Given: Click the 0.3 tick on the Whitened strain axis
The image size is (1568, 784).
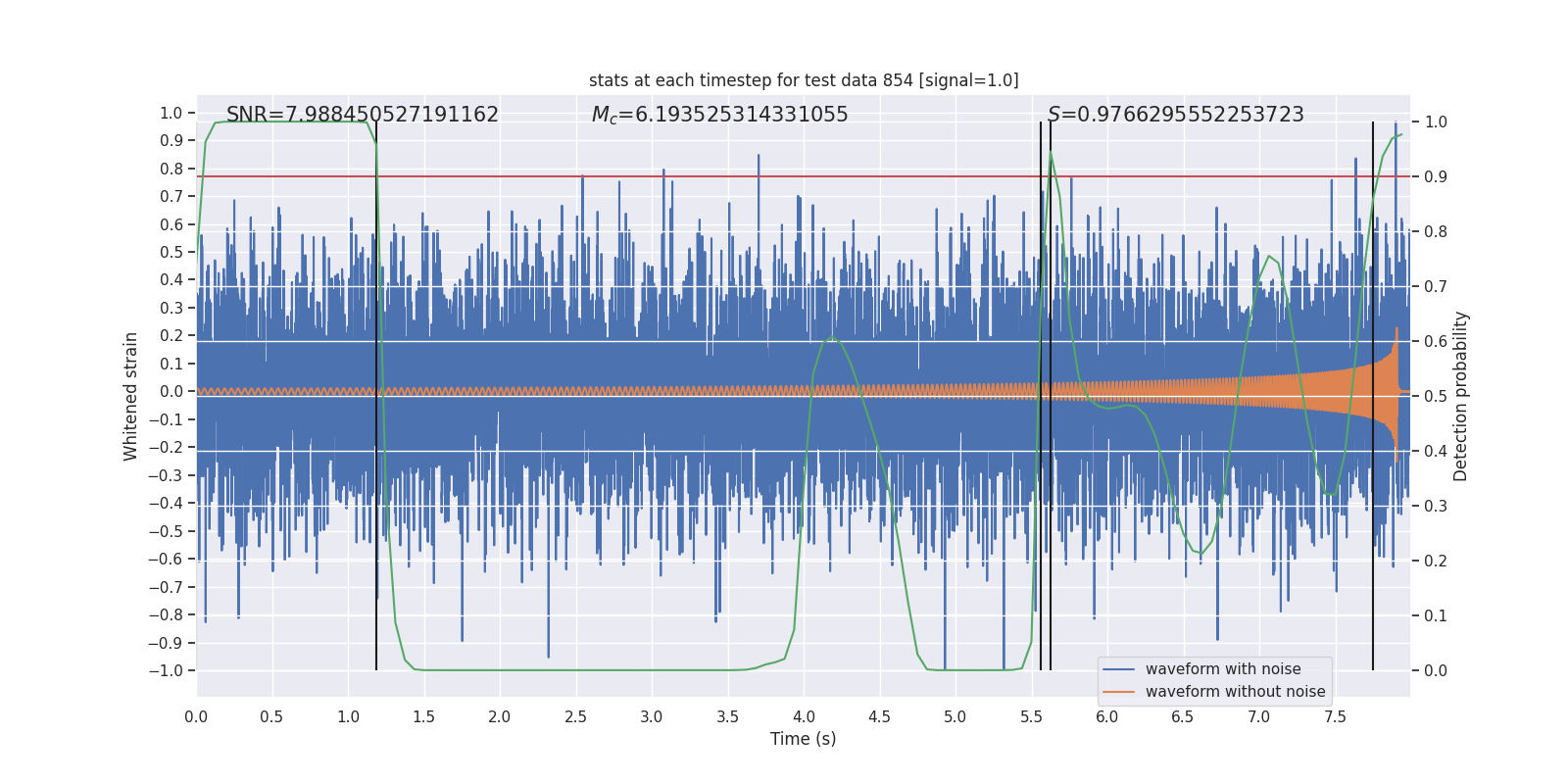Looking at the screenshot, I should [x=171, y=308].
